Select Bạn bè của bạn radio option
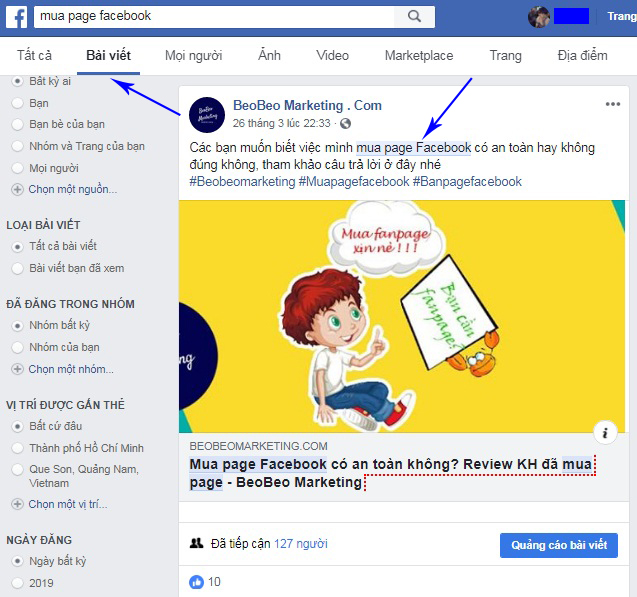This screenshot has width=637, height=597. point(17,124)
